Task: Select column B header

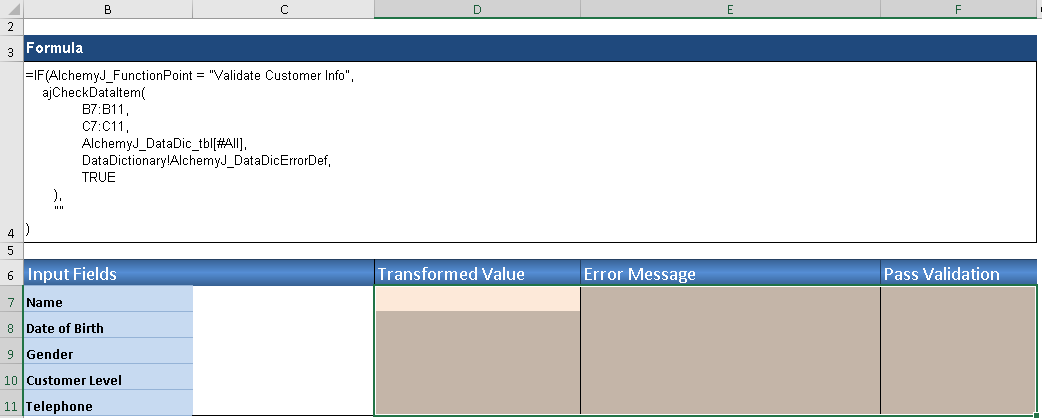Action: [107, 9]
